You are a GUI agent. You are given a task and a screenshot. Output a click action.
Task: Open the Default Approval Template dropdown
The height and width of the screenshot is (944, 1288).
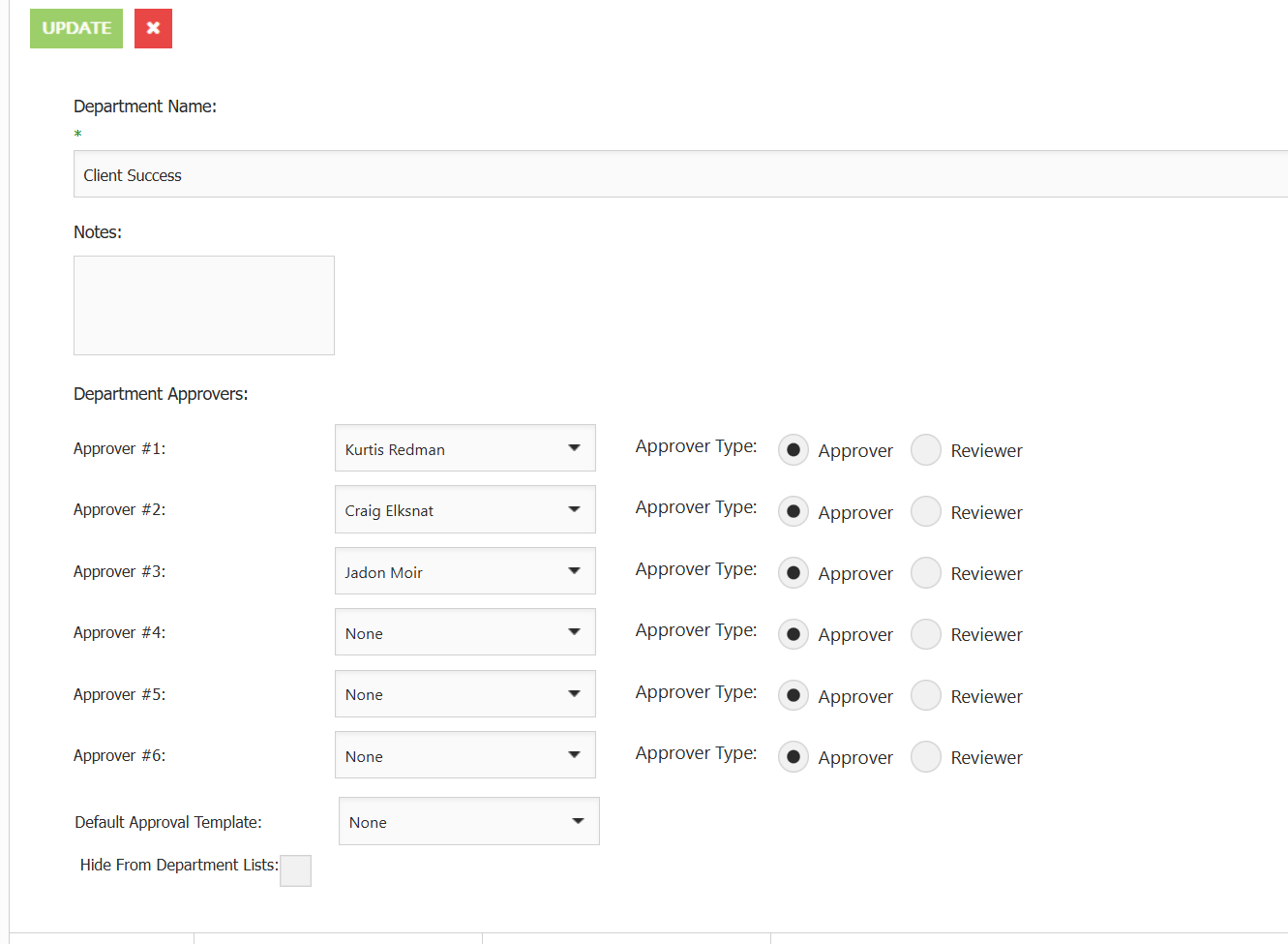coord(468,821)
